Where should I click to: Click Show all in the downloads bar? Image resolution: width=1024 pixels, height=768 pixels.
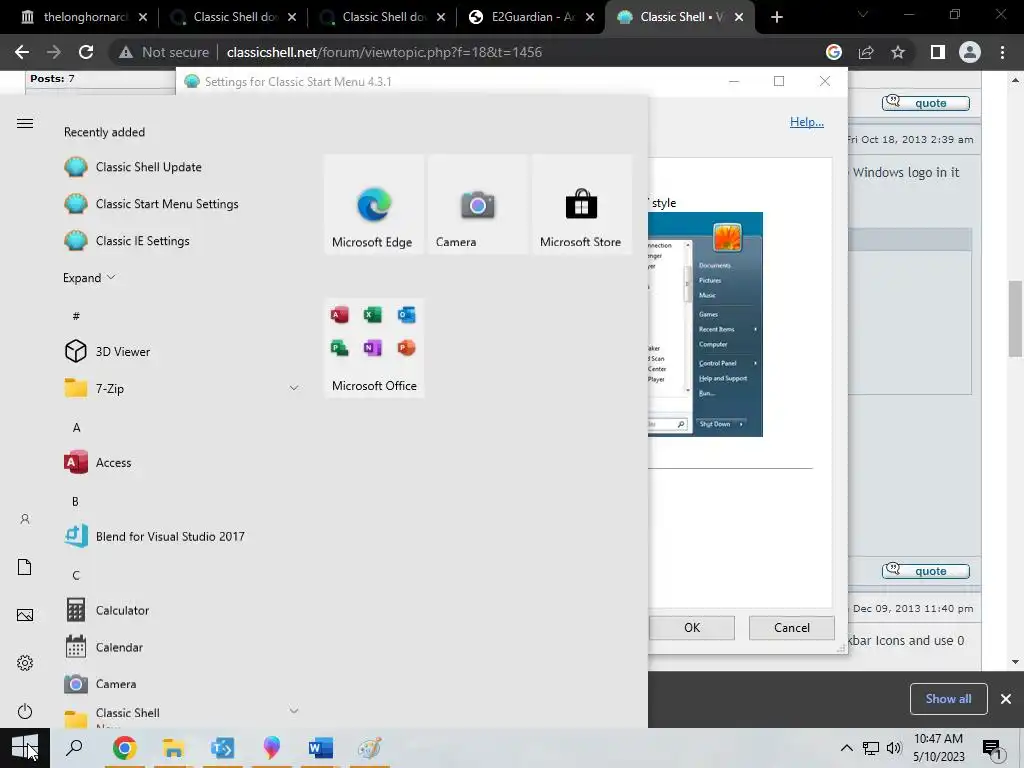948,699
